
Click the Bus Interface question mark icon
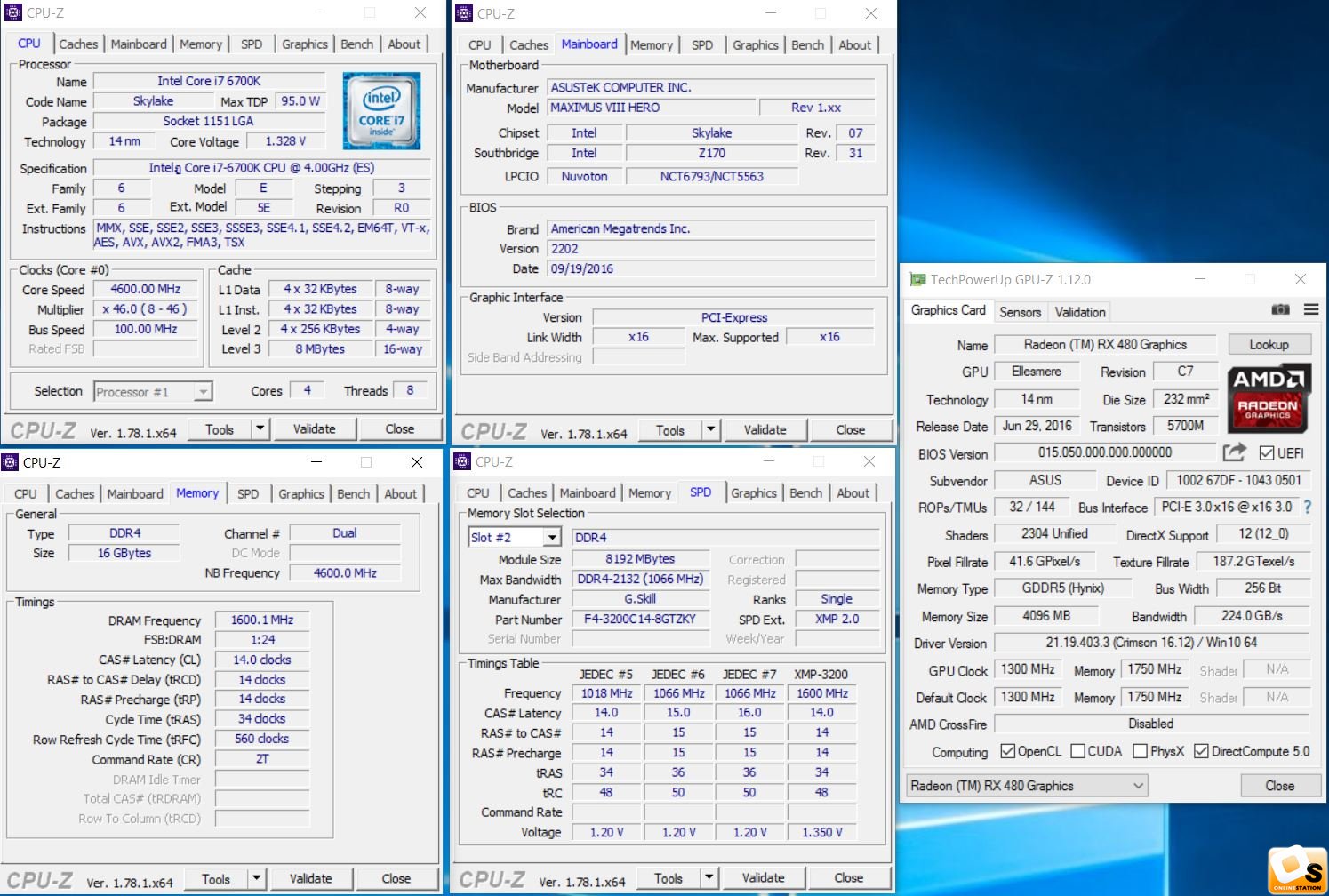click(x=1308, y=508)
